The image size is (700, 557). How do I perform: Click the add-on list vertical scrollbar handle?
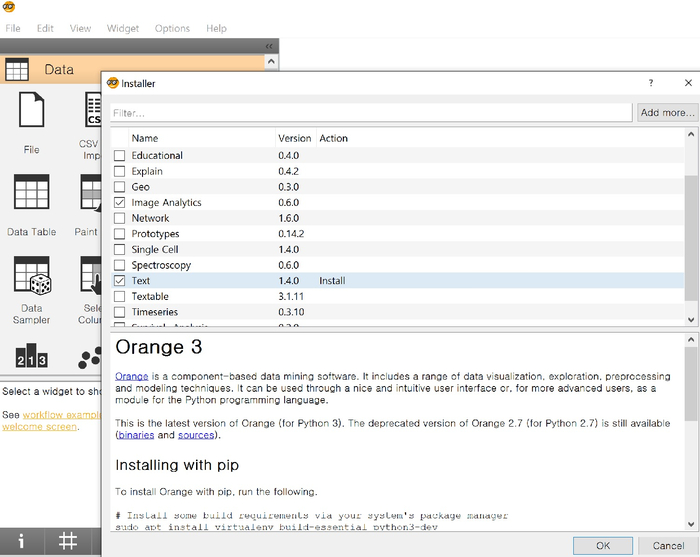[691, 237]
